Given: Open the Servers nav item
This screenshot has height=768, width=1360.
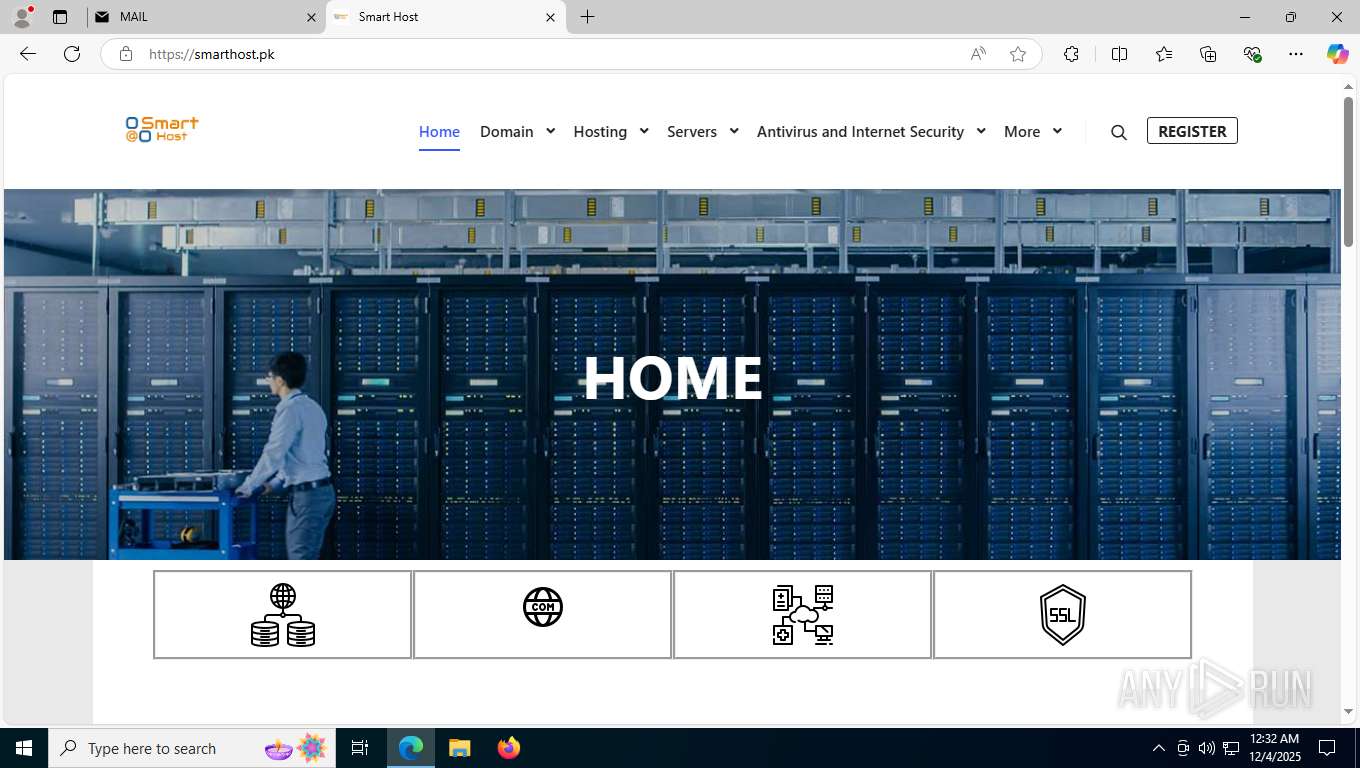Looking at the screenshot, I should pyautogui.click(x=692, y=131).
